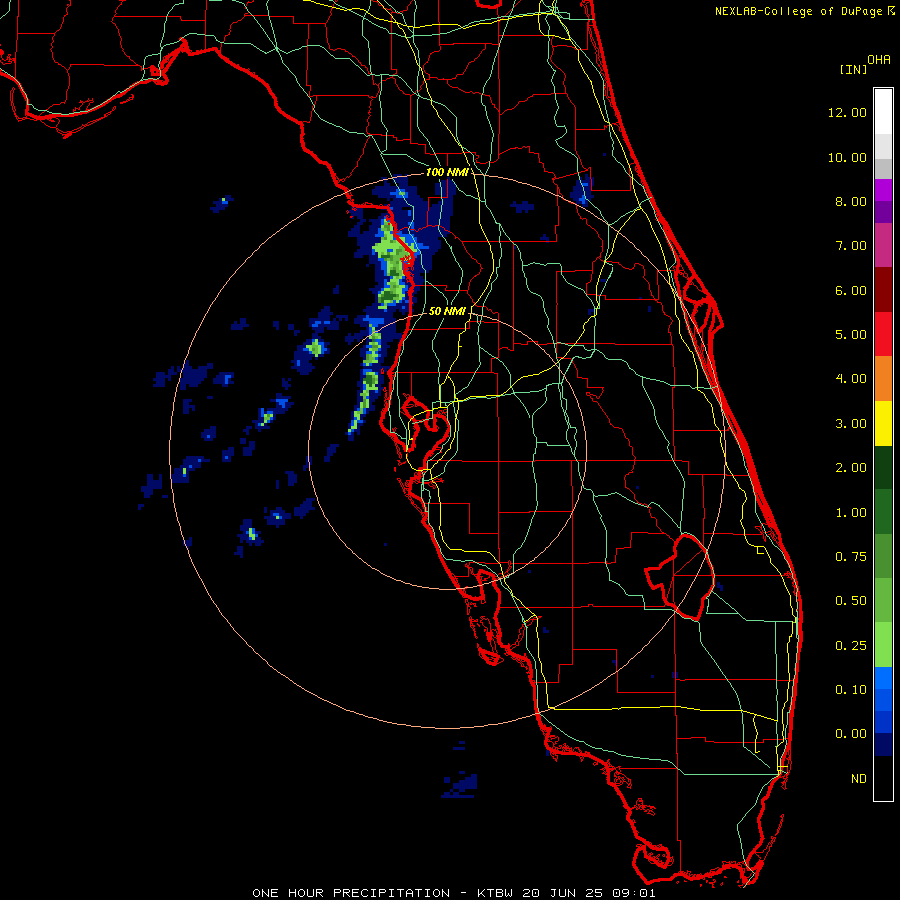Click the 100 NMI range ring label
900x900 pixels.
pos(446,172)
